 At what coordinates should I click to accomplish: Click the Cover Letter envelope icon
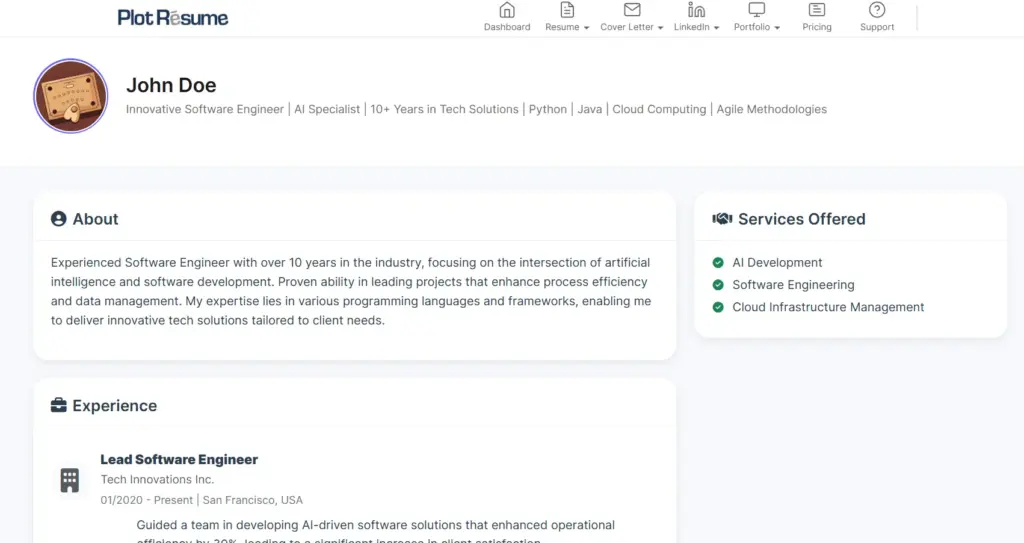pyautogui.click(x=632, y=10)
